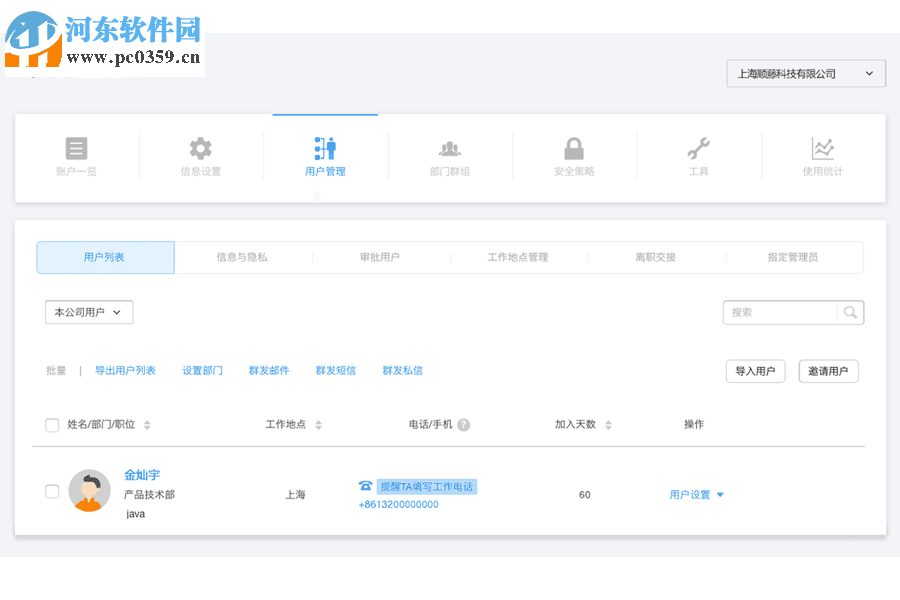Open the 本公司用户 dropdown
Screen dimensions: 900x600
point(88,312)
